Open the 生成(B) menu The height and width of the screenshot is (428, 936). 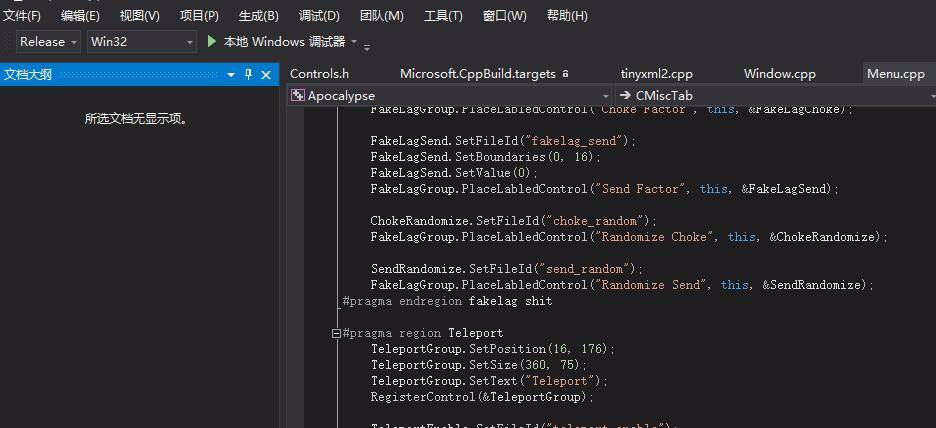point(258,16)
